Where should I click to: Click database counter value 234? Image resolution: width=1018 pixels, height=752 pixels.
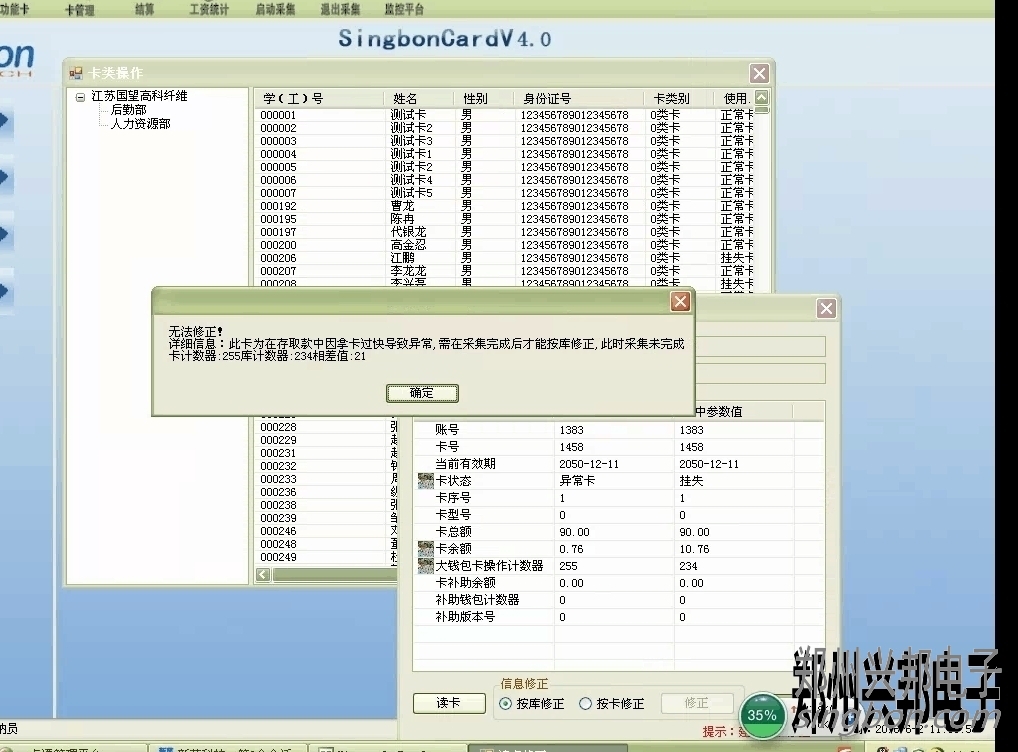pos(688,566)
